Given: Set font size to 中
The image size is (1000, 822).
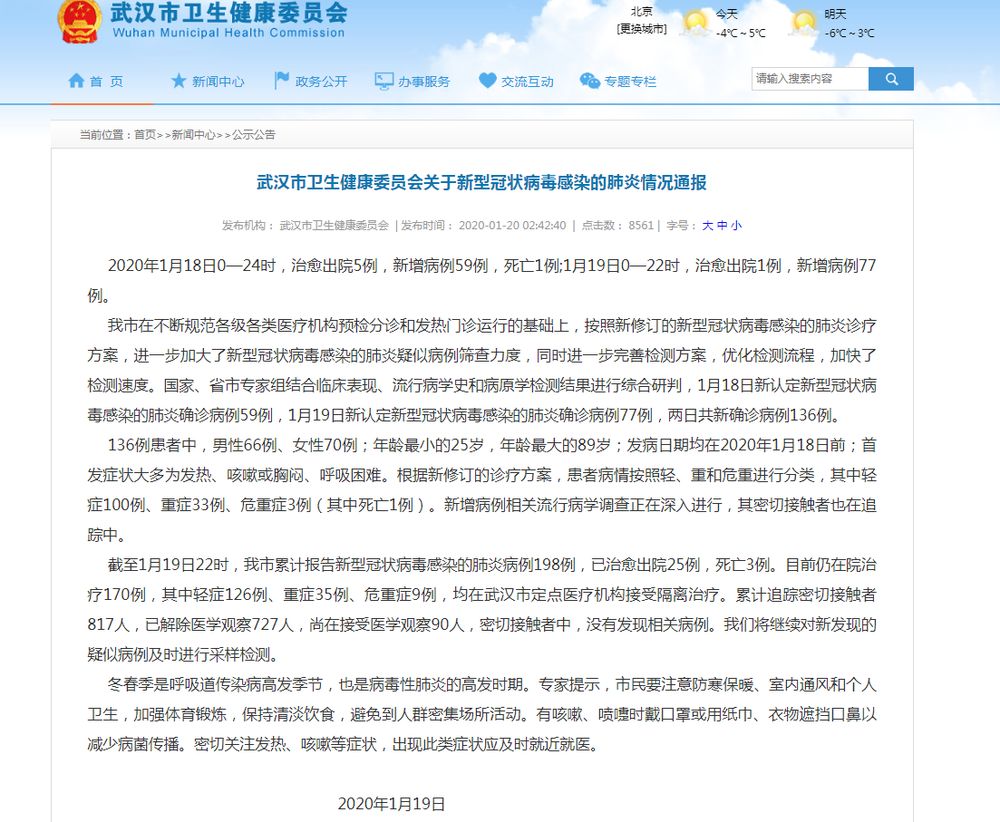Looking at the screenshot, I should pos(722,226).
